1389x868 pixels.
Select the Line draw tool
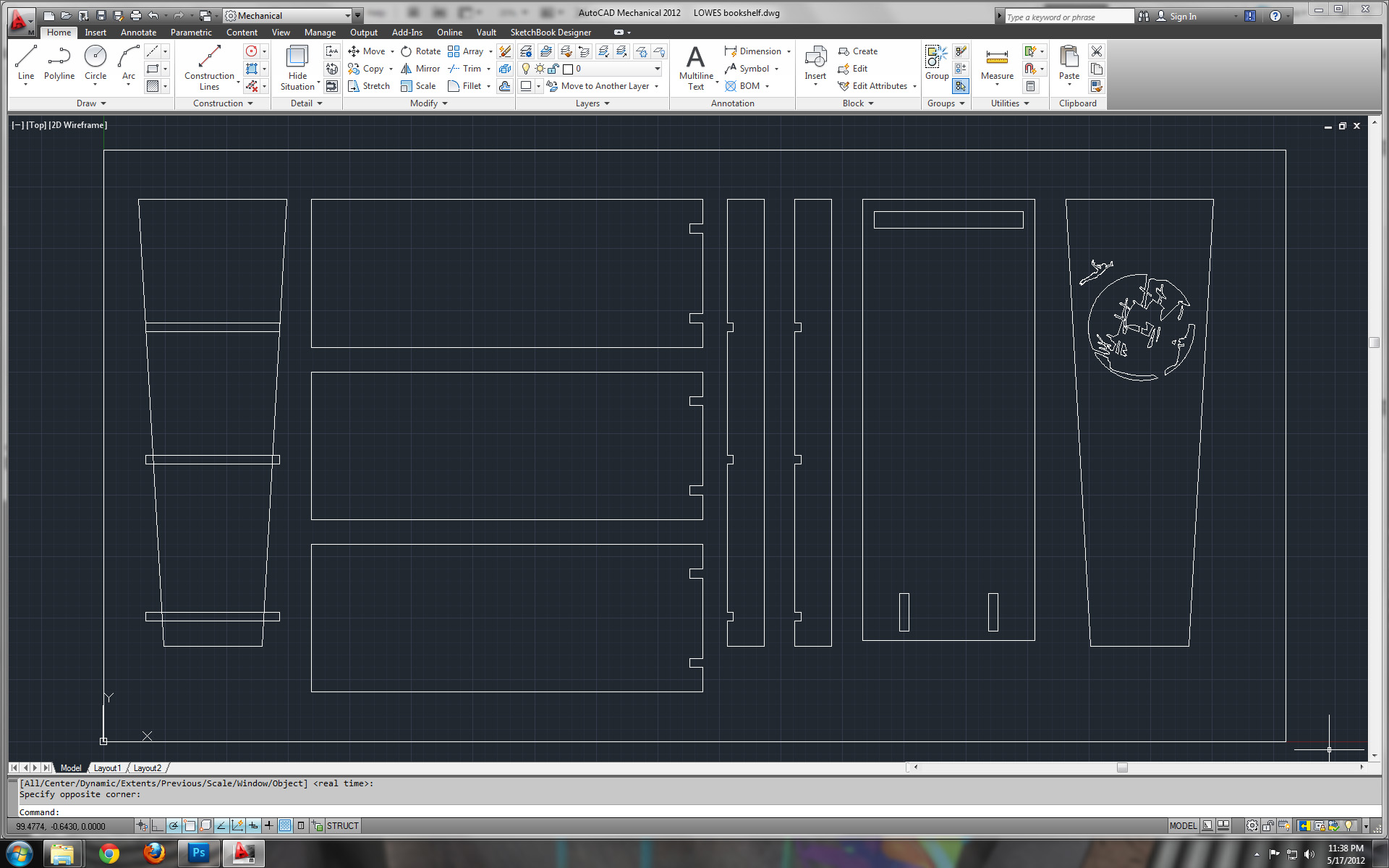[x=26, y=64]
